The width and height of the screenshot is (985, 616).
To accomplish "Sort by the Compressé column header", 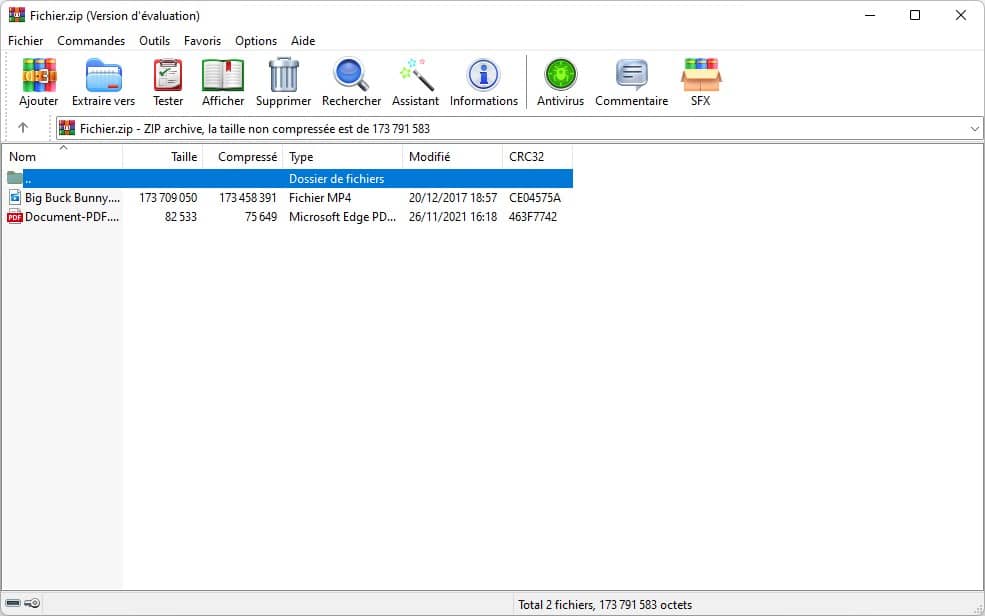I will pyautogui.click(x=242, y=157).
